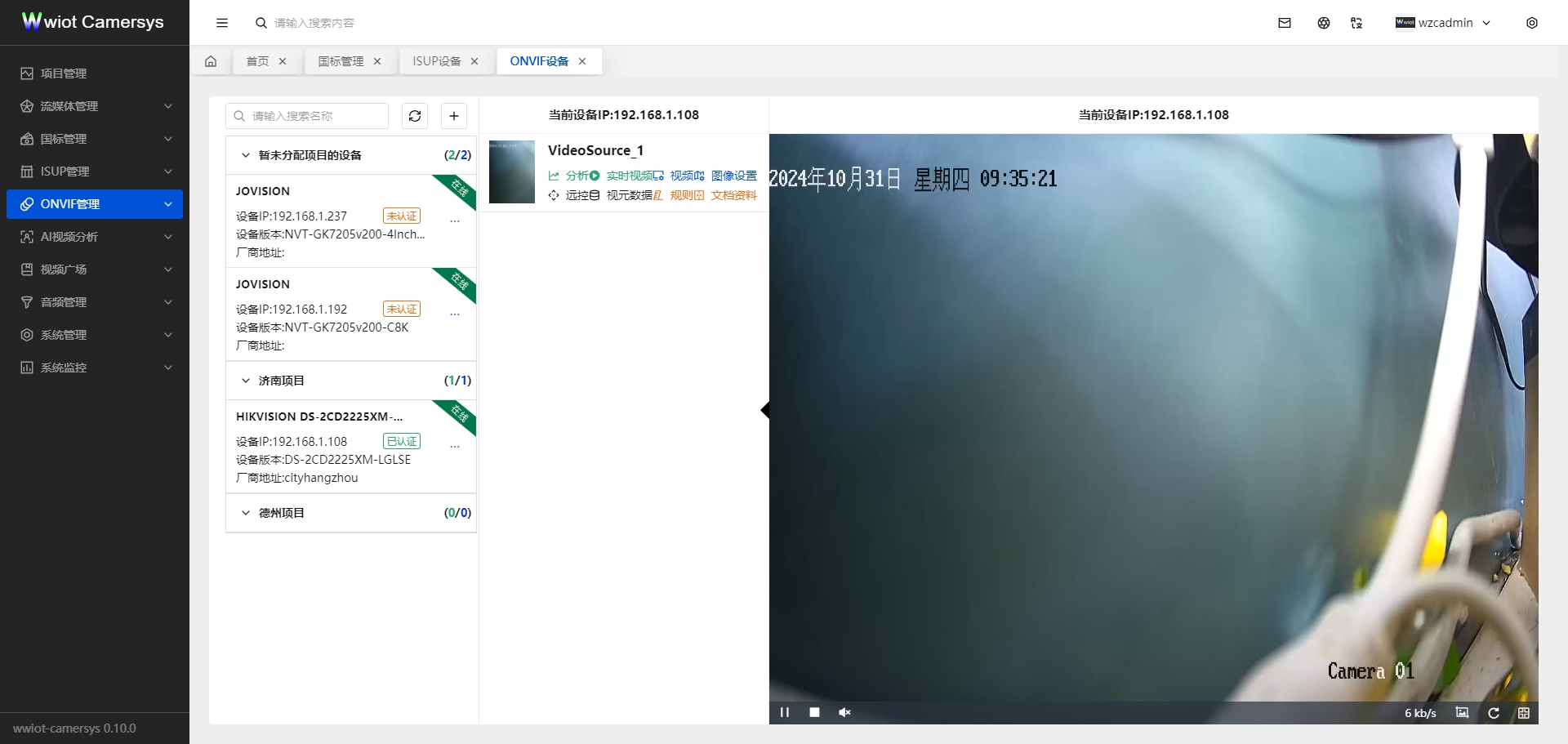Collapse the 暂未分配项目的设备 device group

[246, 154]
